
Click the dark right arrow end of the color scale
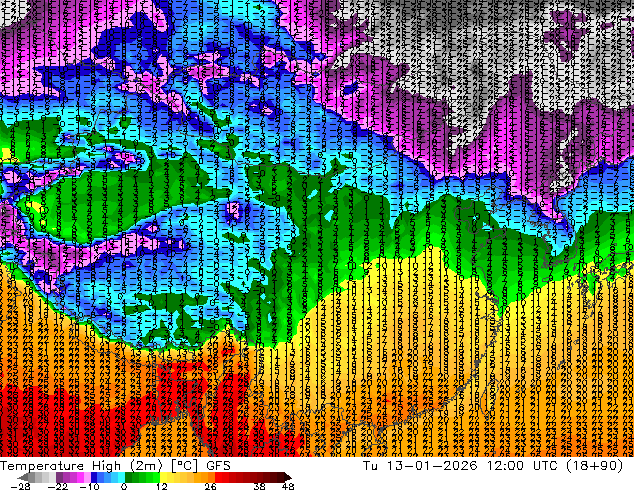pyautogui.click(x=287, y=477)
